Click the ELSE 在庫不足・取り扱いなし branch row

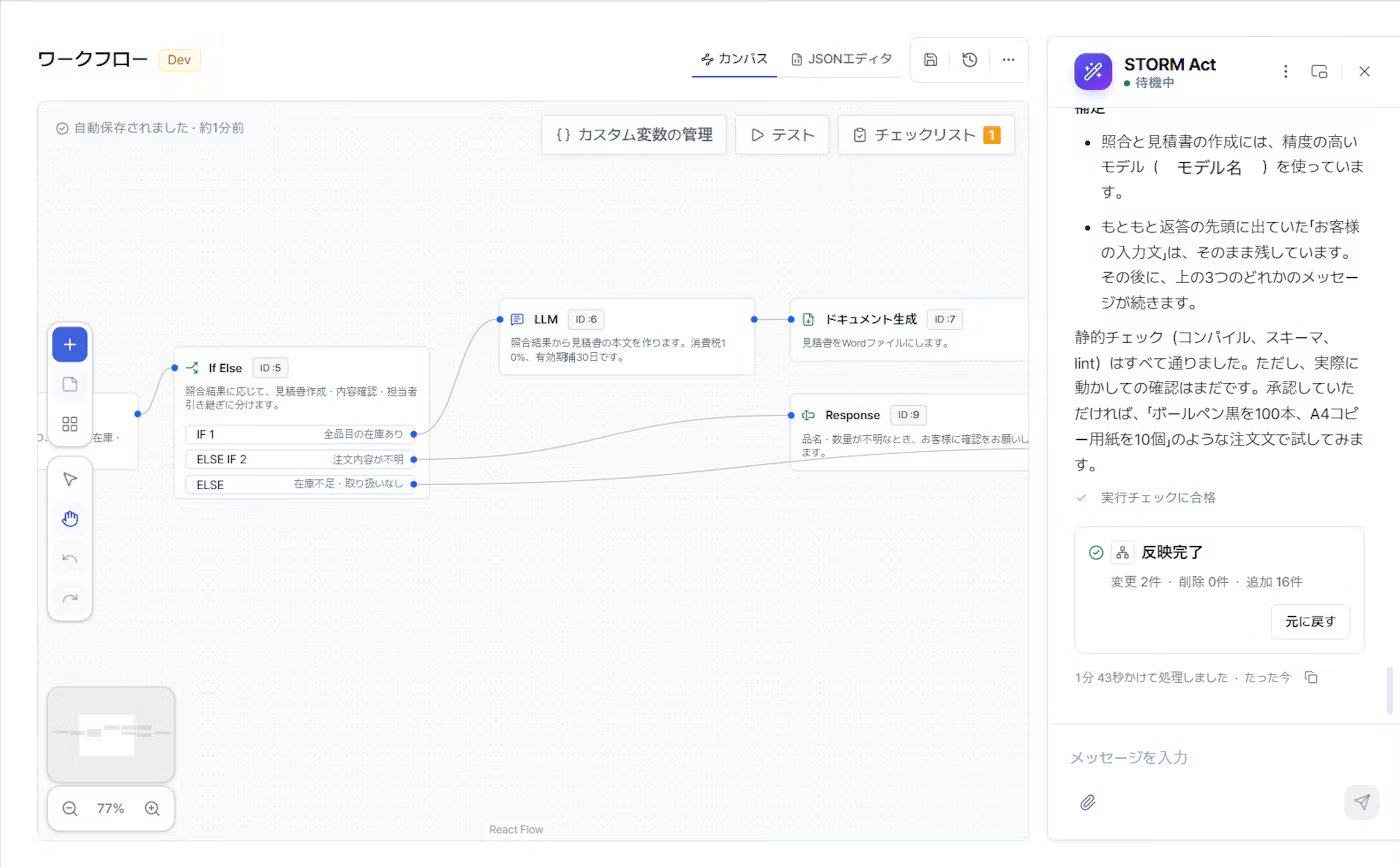click(x=300, y=484)
